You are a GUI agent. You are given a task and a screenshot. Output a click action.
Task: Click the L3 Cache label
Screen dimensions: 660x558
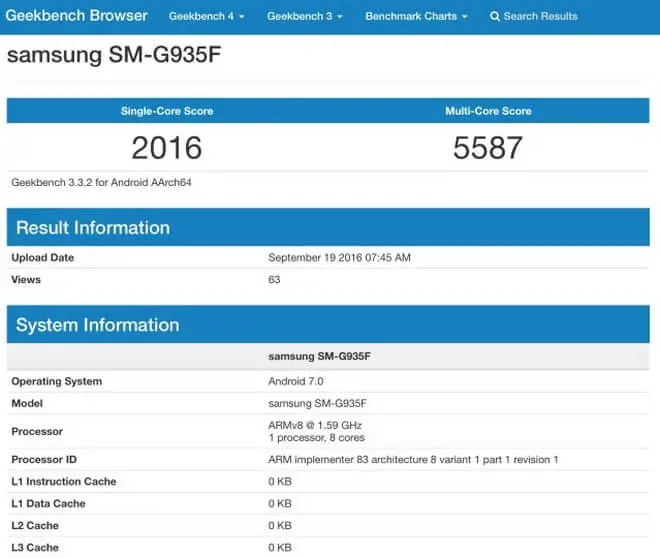click(x=35, y=547)
